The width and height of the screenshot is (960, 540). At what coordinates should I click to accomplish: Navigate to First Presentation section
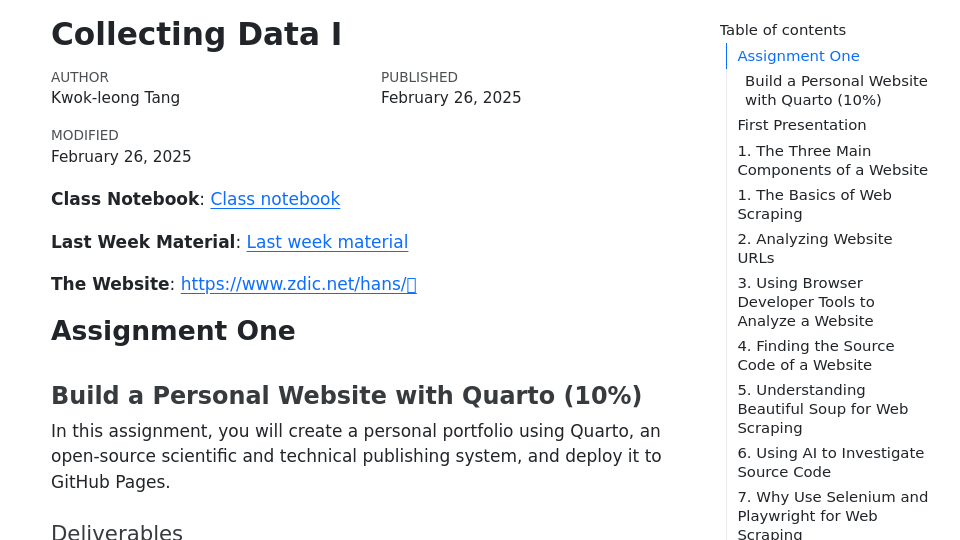[x=801, y=125]
